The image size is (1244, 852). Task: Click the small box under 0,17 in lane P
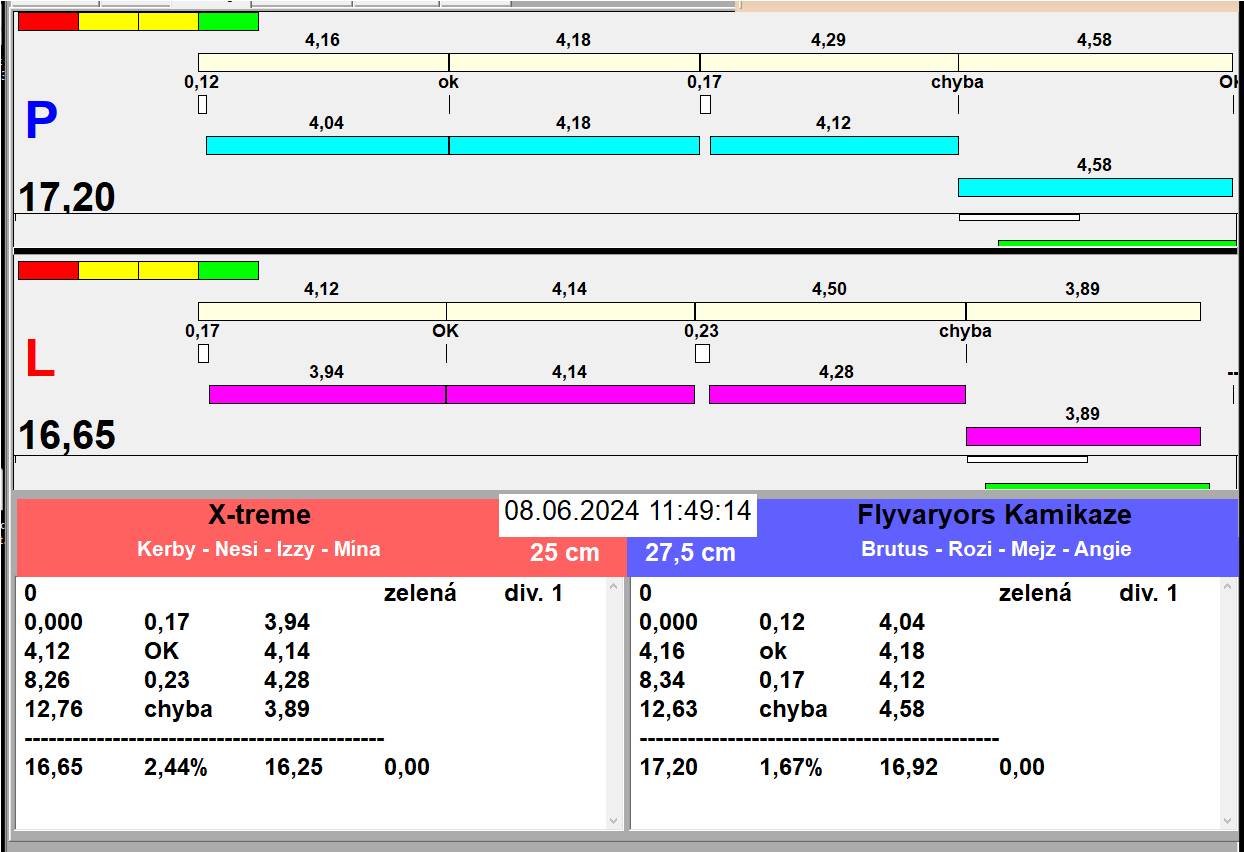pos(705,104)
